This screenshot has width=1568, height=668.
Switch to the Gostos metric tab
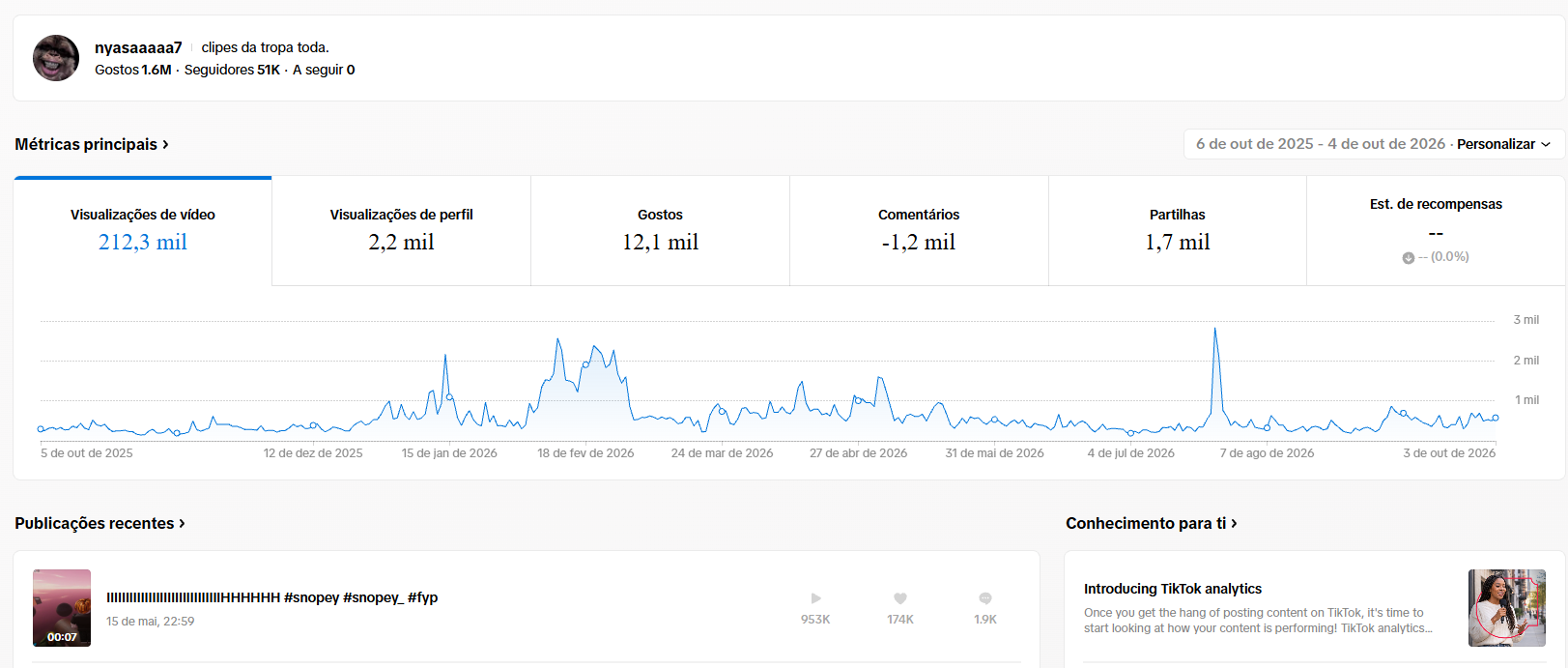pyautogui.click(x=660, y=231)
